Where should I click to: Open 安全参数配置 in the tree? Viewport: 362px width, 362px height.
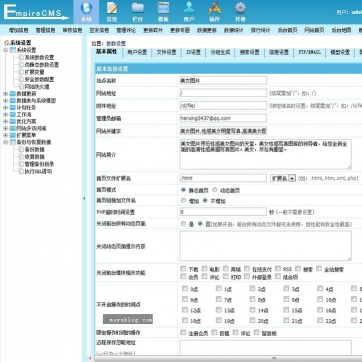pyautogui.click(x=39, y=79)
